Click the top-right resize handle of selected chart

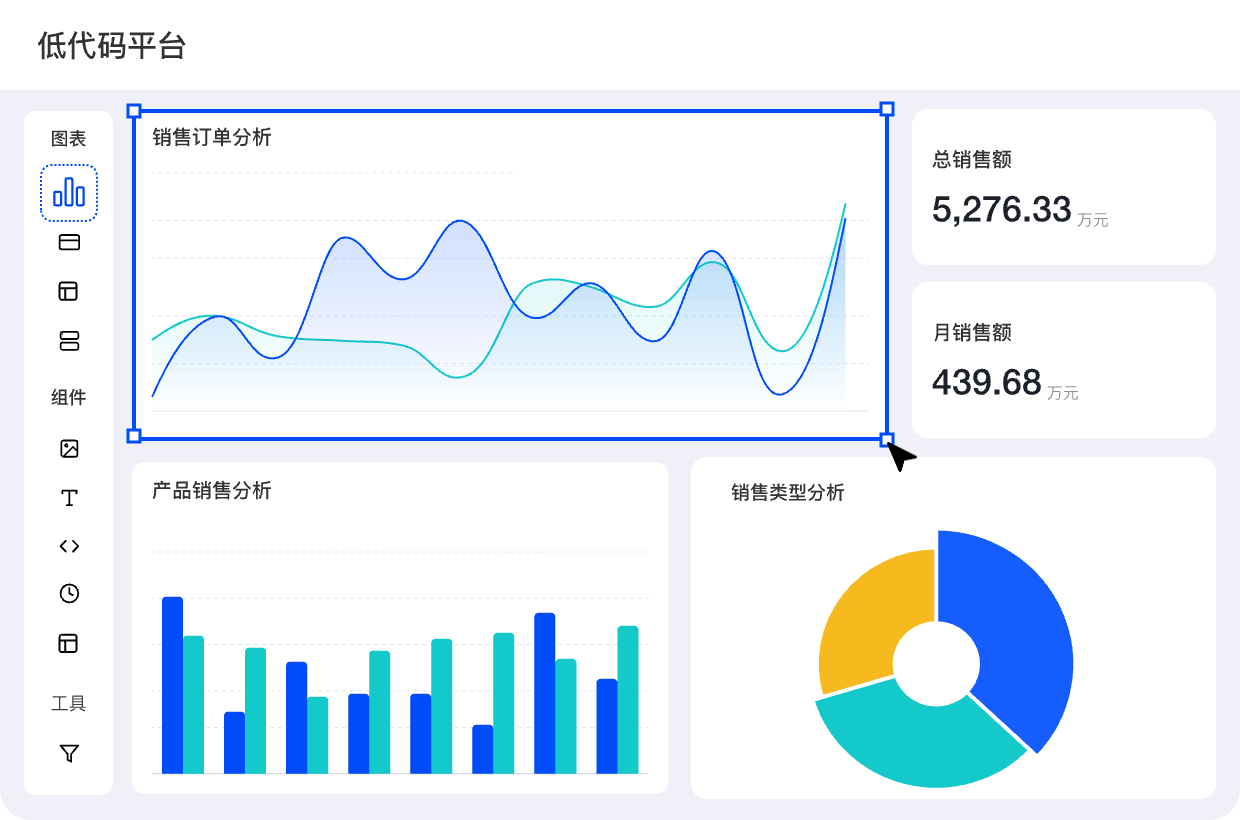coord(886,109)
